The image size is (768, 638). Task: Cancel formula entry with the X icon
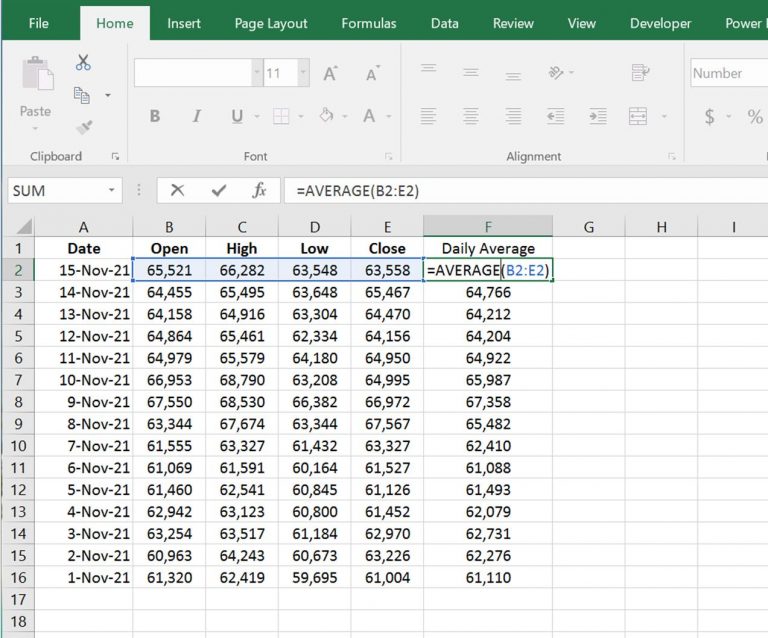tap(177, 190)
